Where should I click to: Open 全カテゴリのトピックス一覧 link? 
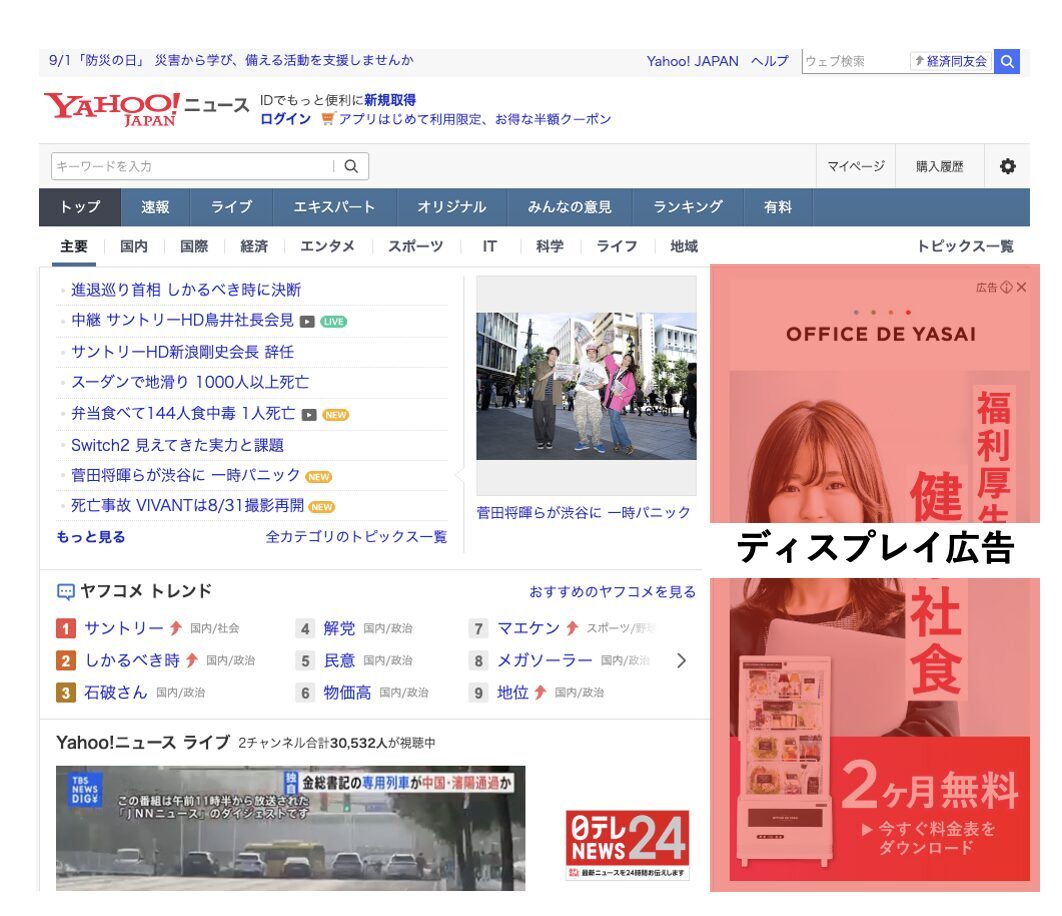[356, 537]
